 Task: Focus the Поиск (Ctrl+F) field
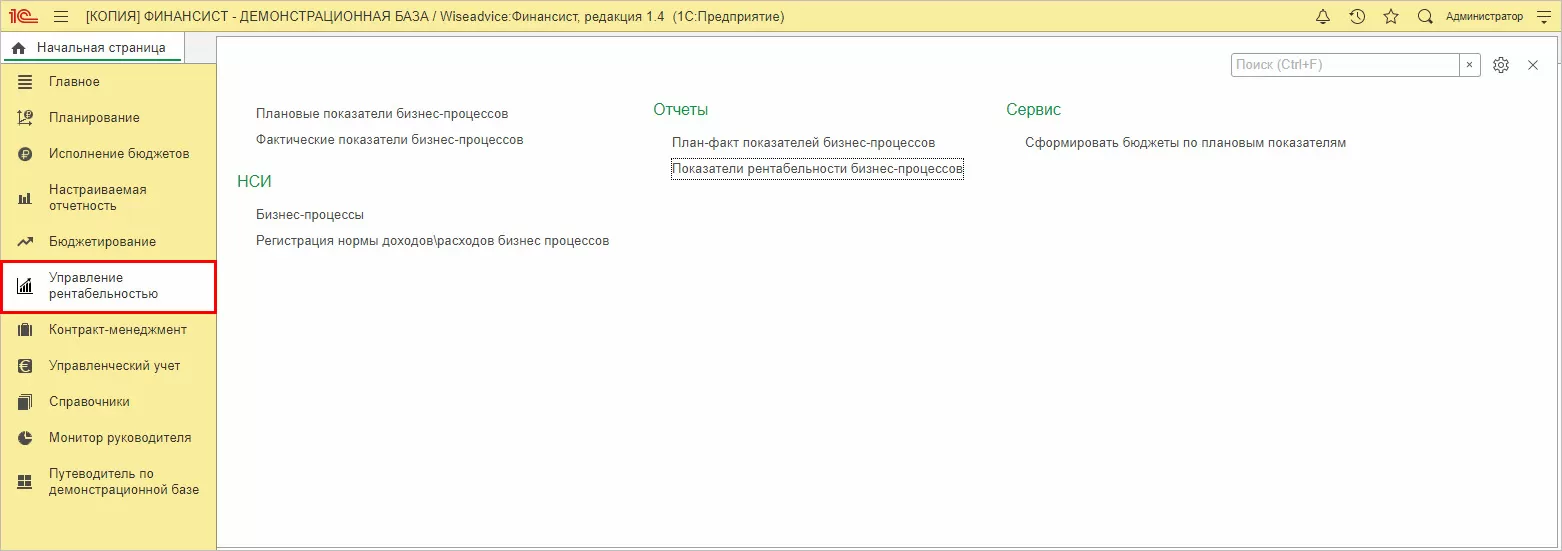tap(1345, 65)
